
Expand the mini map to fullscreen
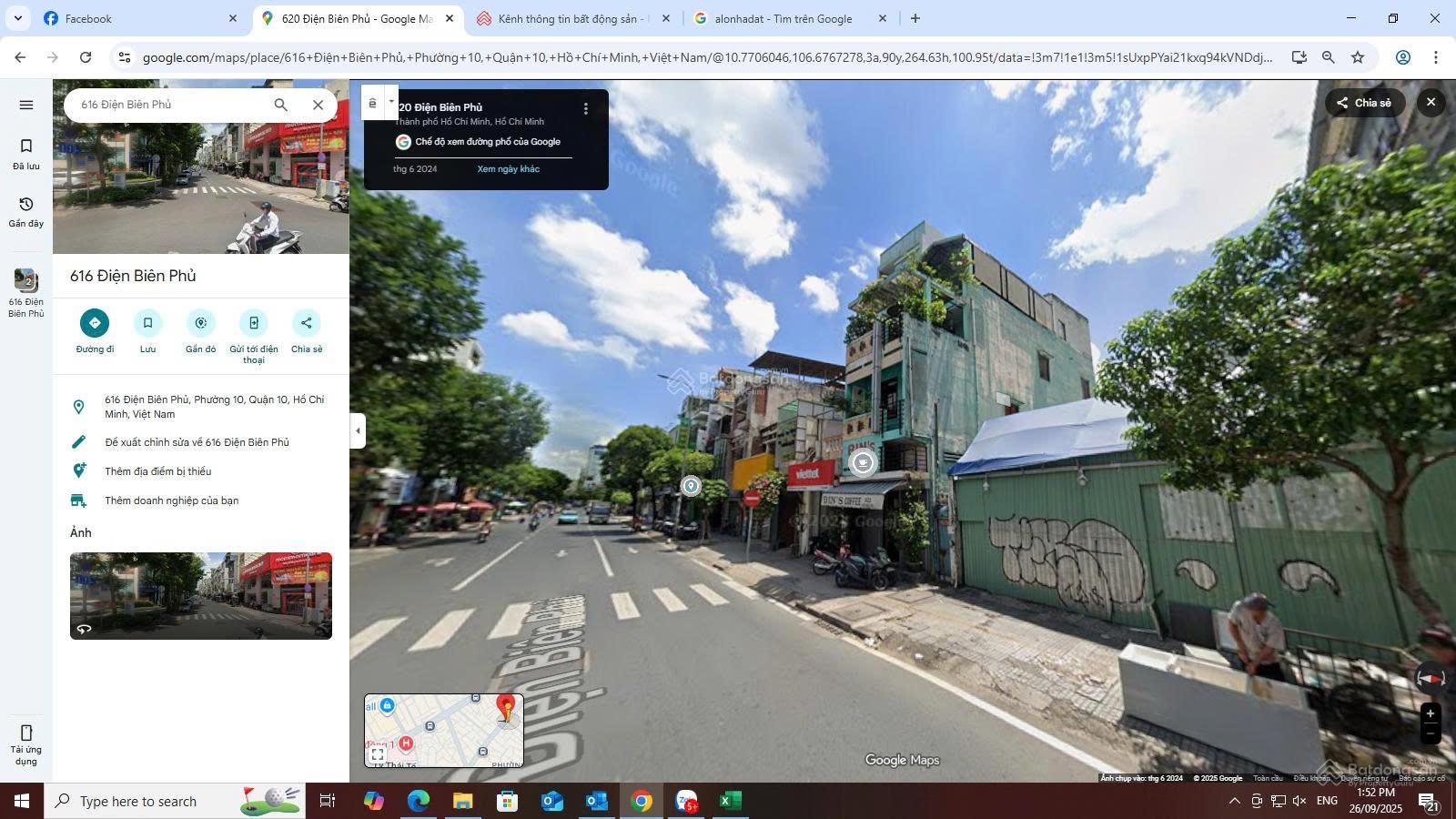378,754
